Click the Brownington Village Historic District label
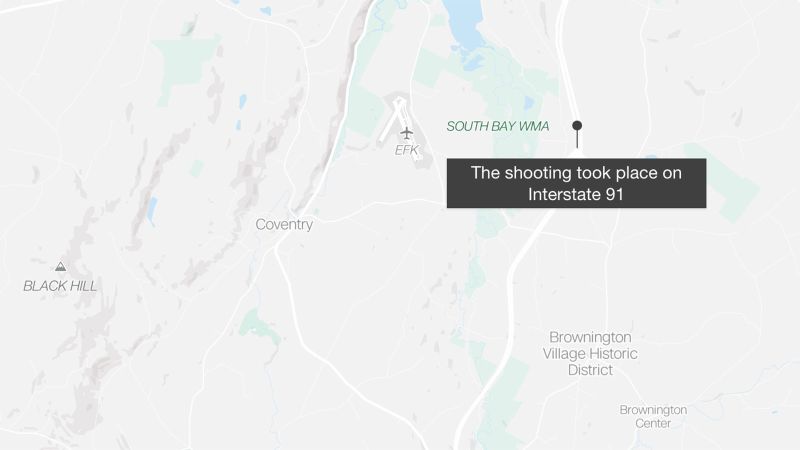The image size is (800, 450). pyautogui.click(x=590, y=354)
